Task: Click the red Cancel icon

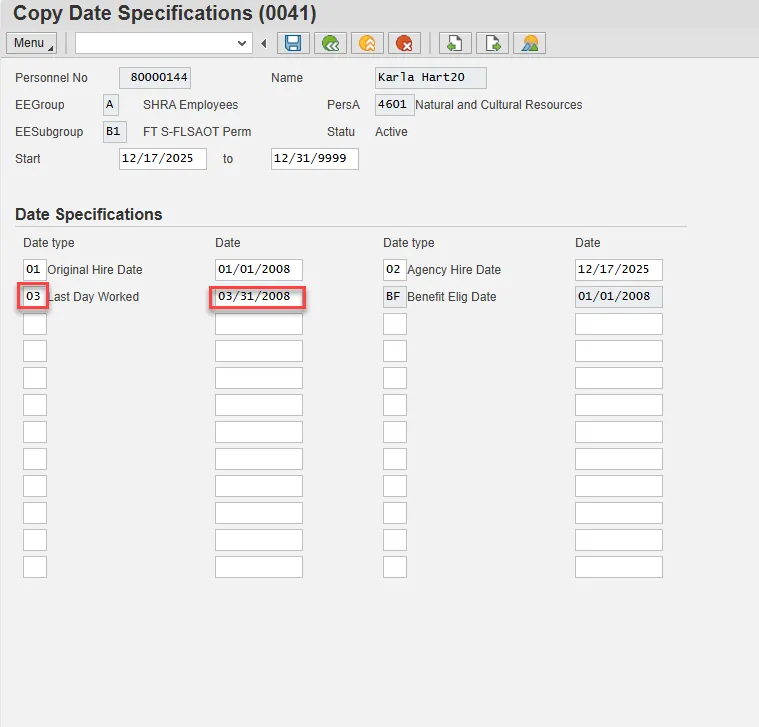Action: [403, 43]
